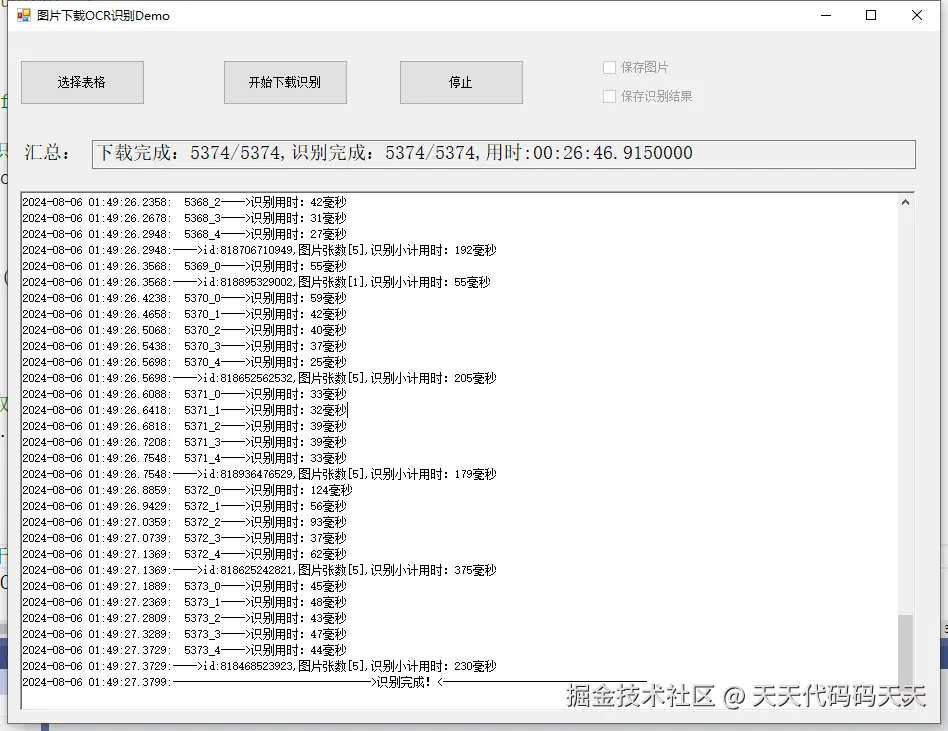The width and height of the screenshot is (948, 731).
Task: Click the scrollbar up arrow
Action: [x=906, y=199]
